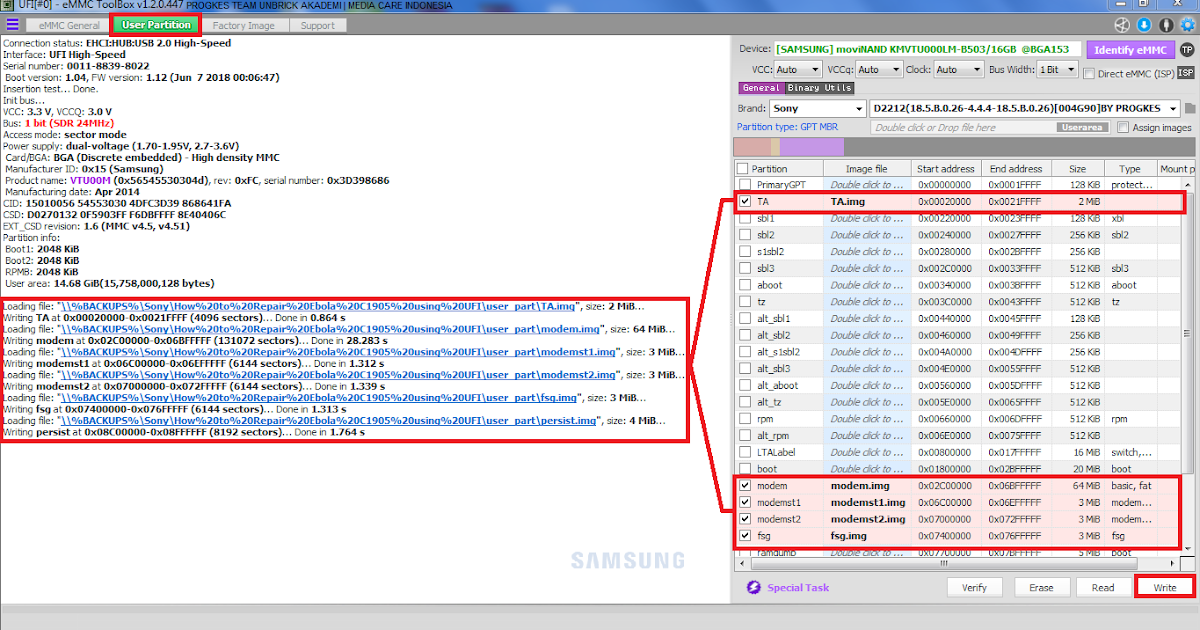This screenshot has height=630, width=1200.
Task: Click the Read button
Action: click(1103, 587)
